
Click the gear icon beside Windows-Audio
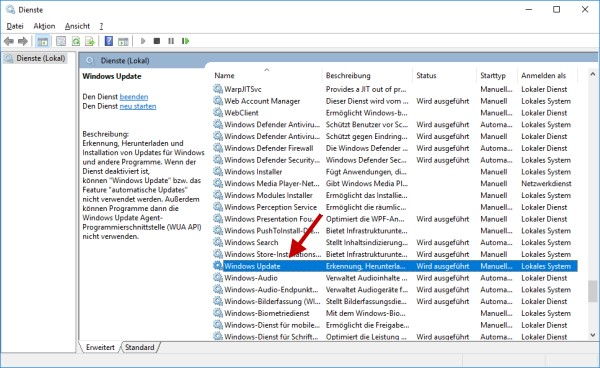(x=218, y=278)
